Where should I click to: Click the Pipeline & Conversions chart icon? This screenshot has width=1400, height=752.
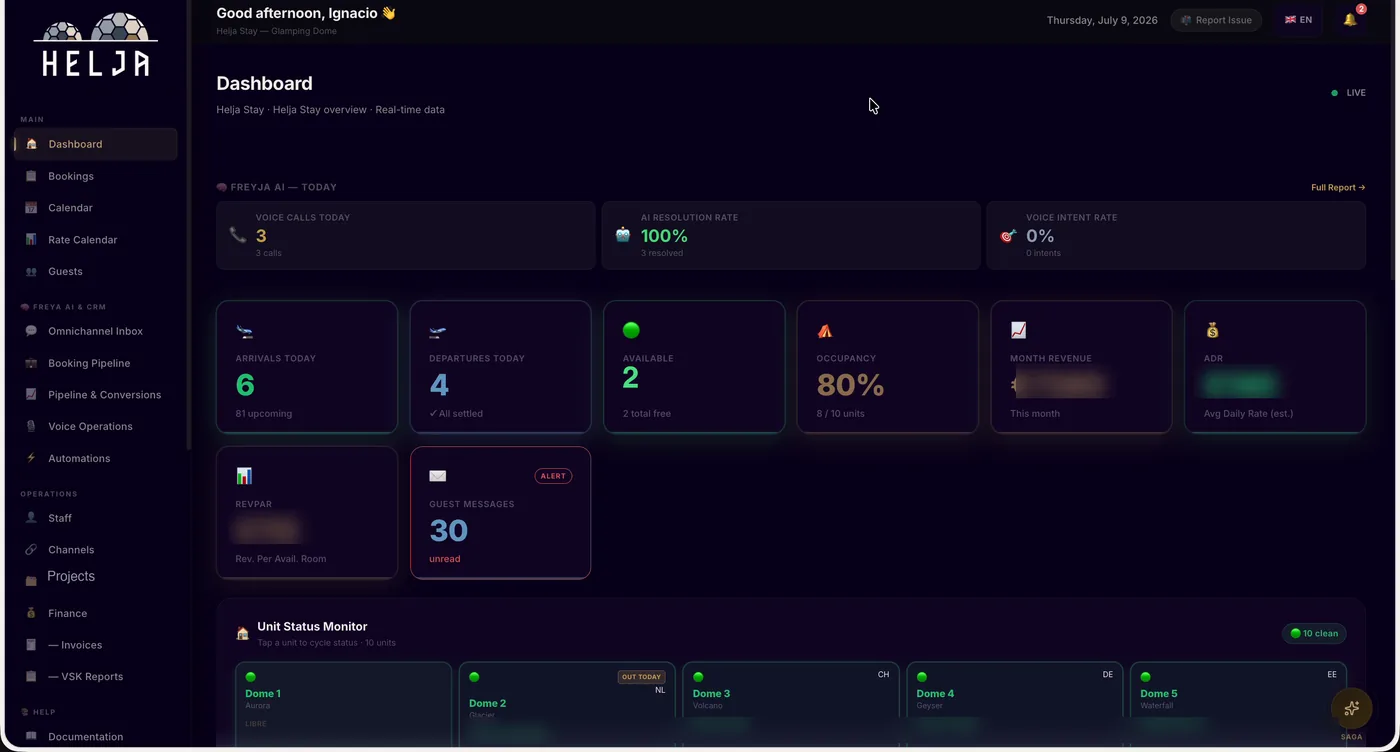(x=31, y=394)
